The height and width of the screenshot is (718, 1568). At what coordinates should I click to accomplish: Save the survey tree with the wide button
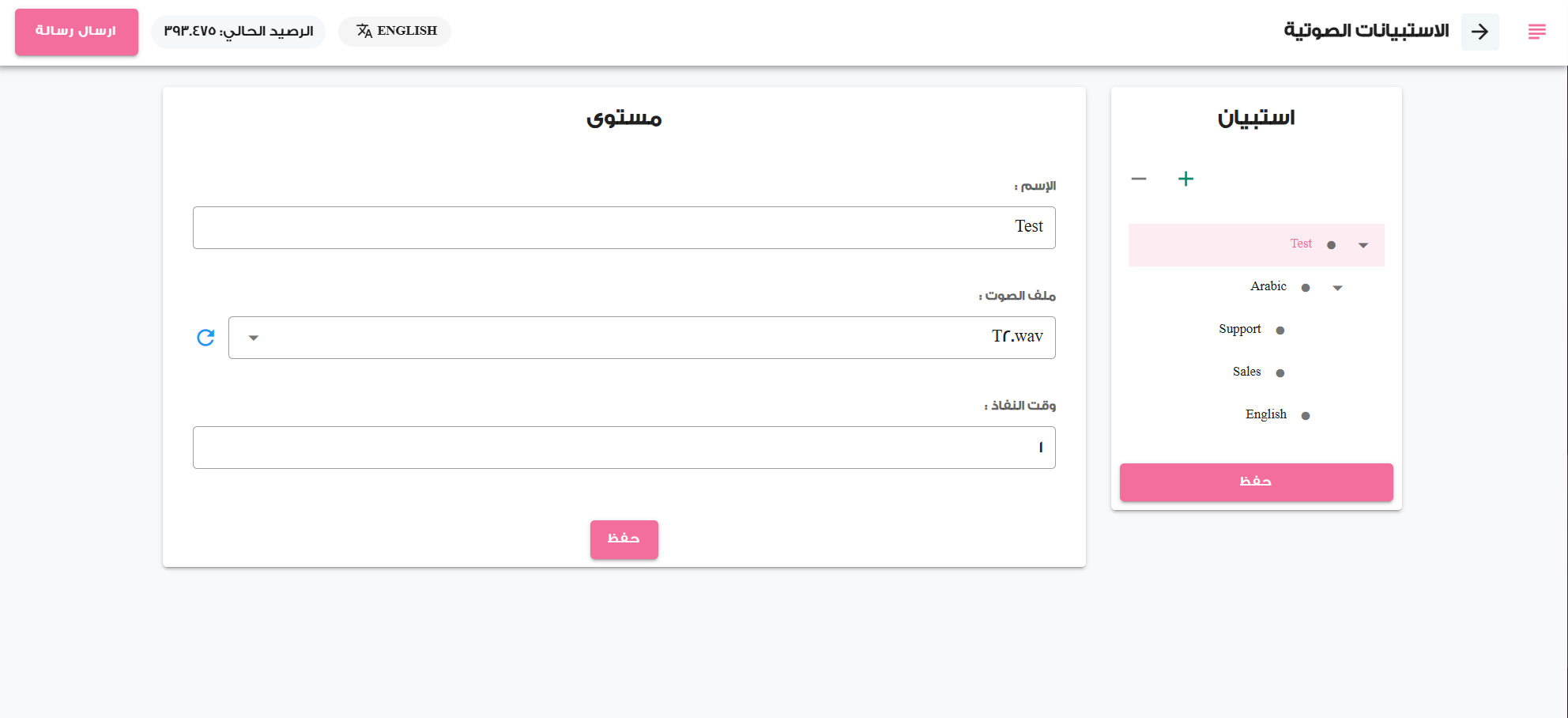tap(1256, 482)
